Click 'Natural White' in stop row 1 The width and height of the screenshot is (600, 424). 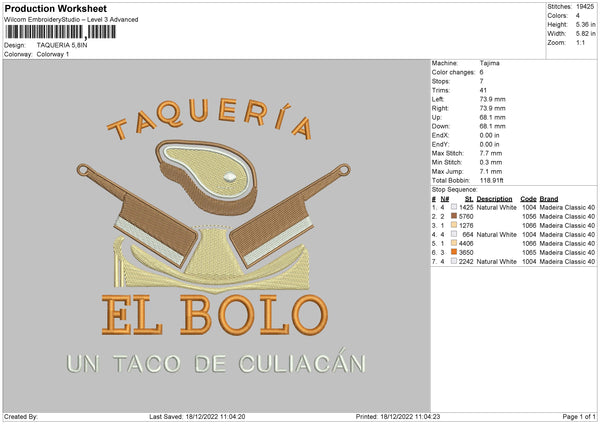click(x=497, y=207)
